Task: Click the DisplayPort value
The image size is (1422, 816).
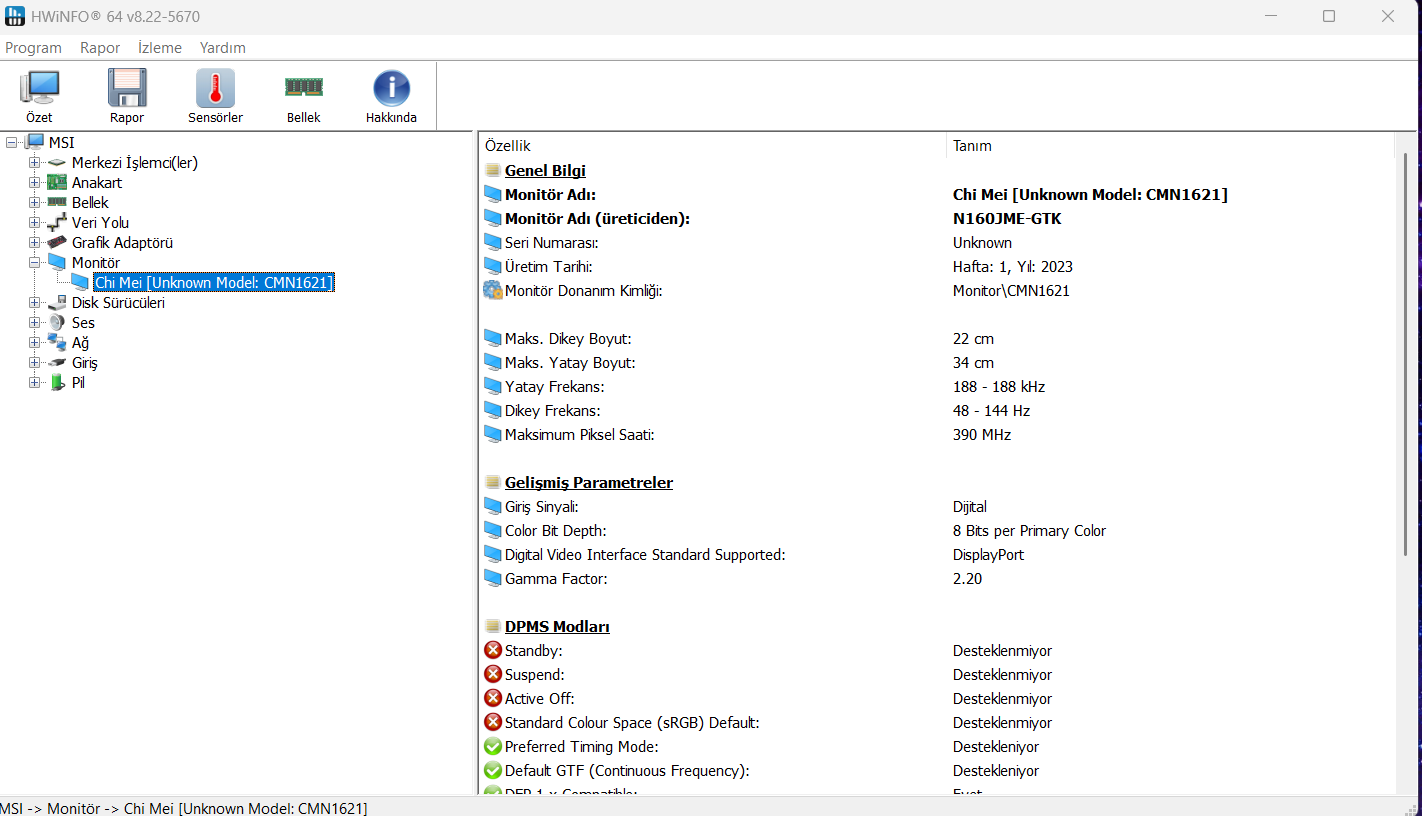Action: (988, 555)
